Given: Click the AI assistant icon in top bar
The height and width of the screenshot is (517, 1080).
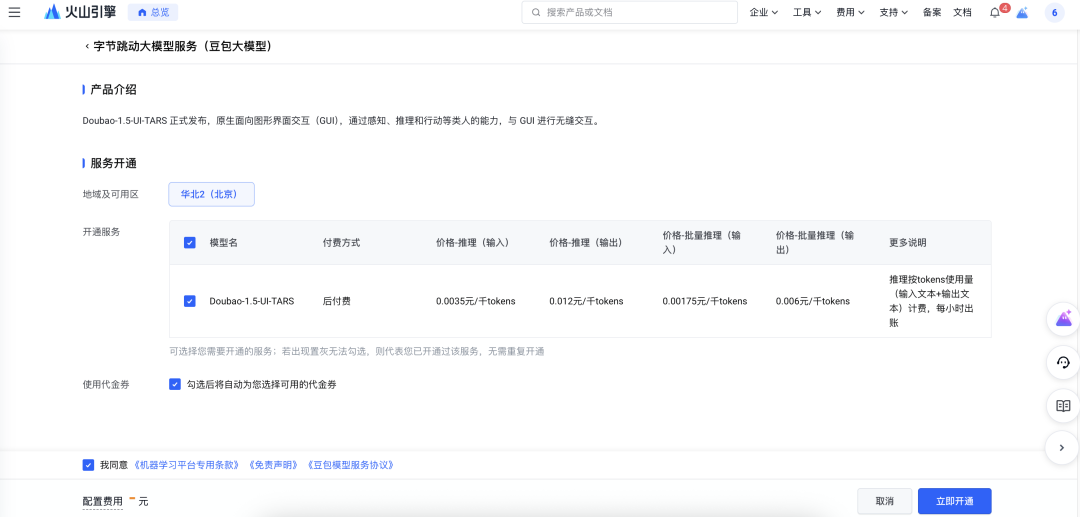Looking at the screenshot, I should click(x=1022, y=12).
